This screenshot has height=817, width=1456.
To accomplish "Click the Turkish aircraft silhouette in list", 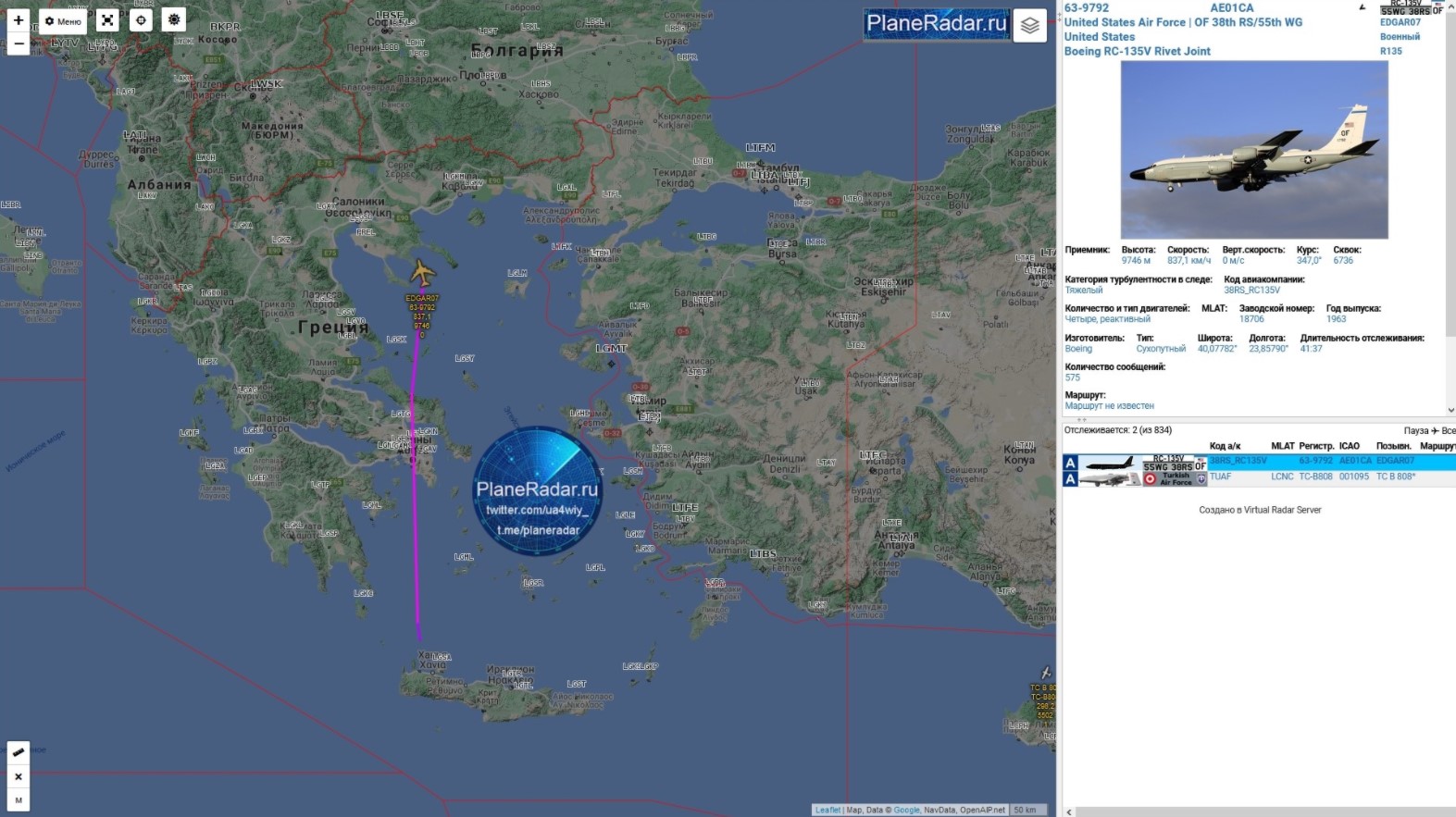I will (x=1110, y=478).
